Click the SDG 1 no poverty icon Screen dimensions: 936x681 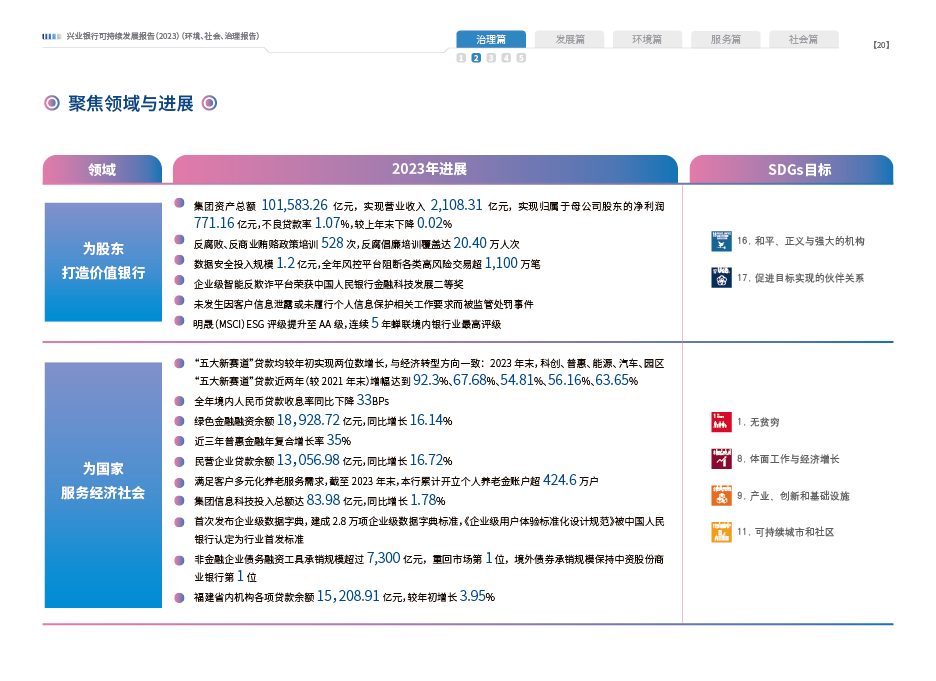click(720, 422)
